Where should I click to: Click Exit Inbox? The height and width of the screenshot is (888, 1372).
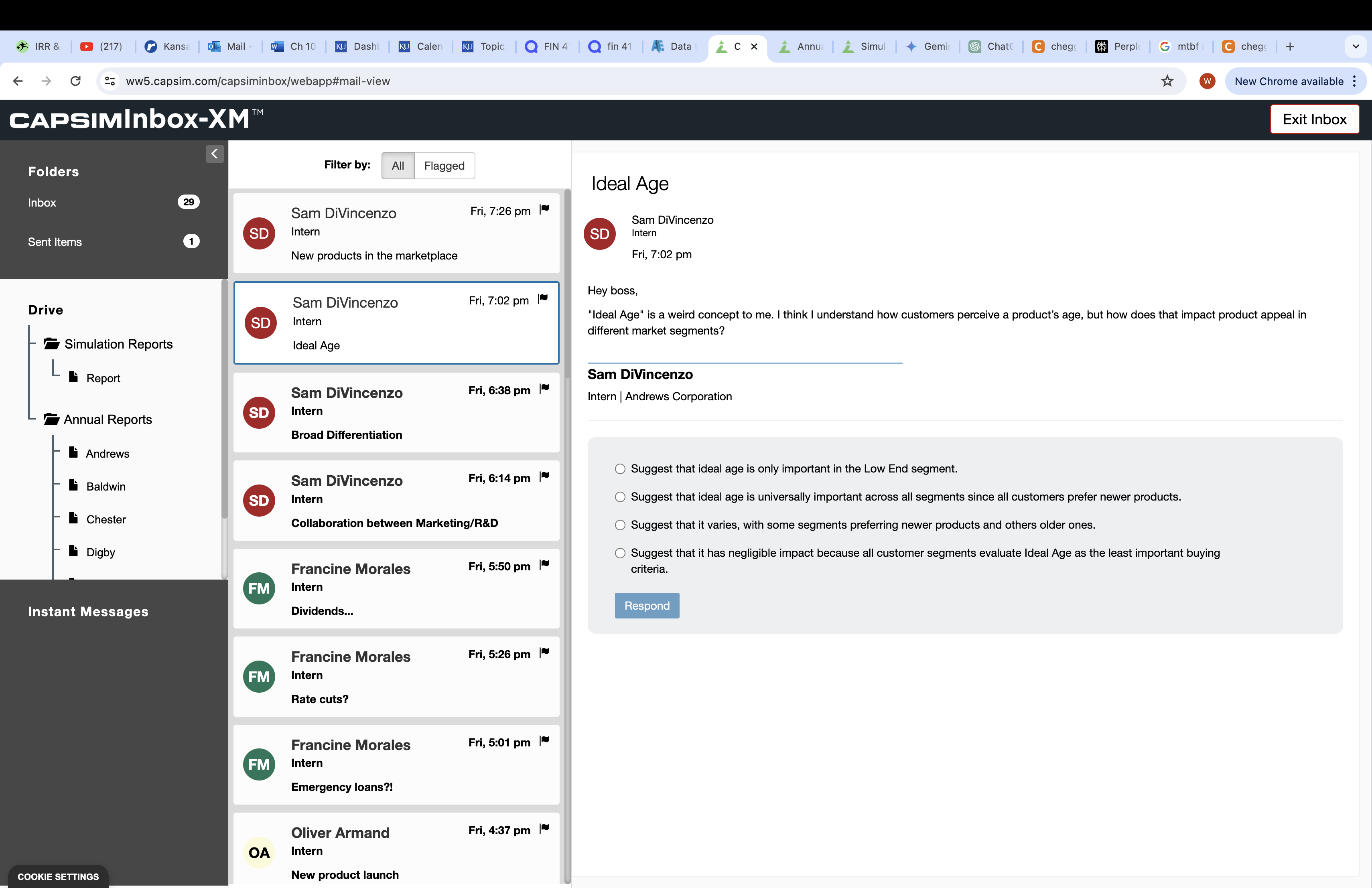point(1314,119)
